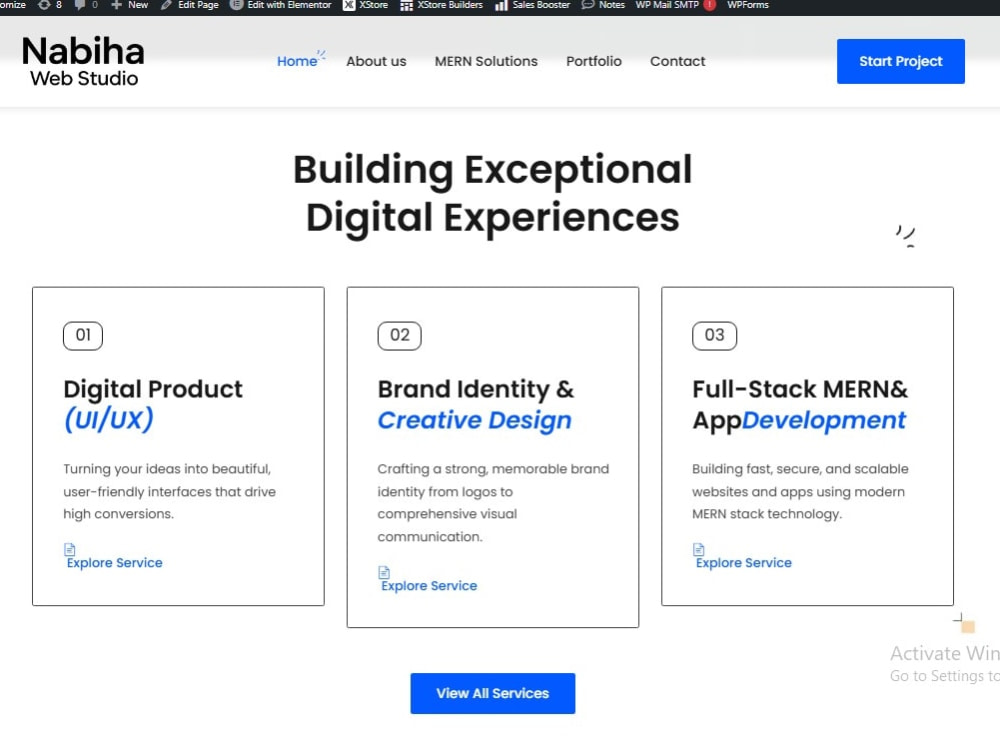Screen dimensions: 1000x750
Task: Click text 'Turning your ideas into beautiful'
Action: tap(167, 469)
